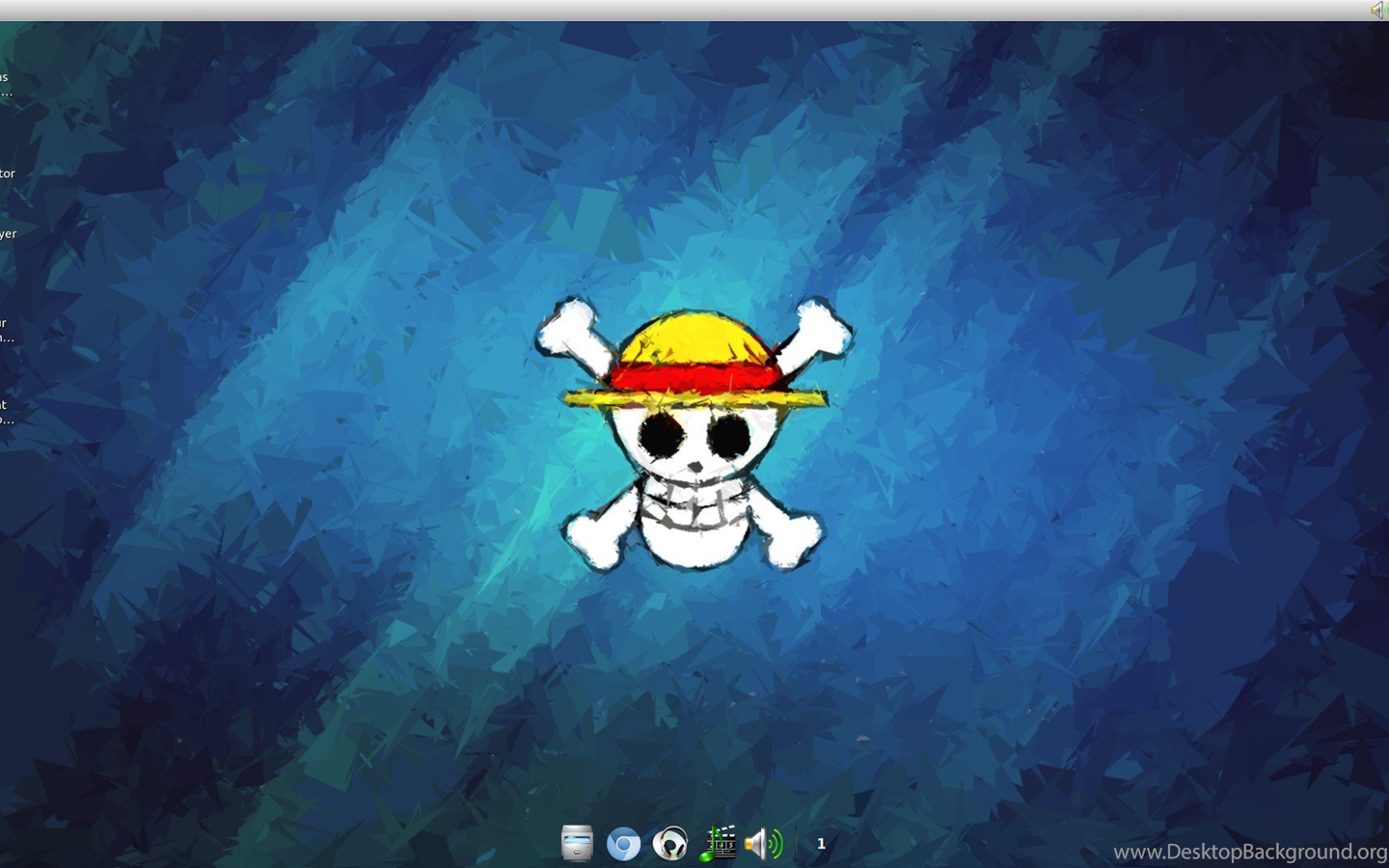
Task: Launch the Chromium browser from the dock
Action: pos(623,845)
